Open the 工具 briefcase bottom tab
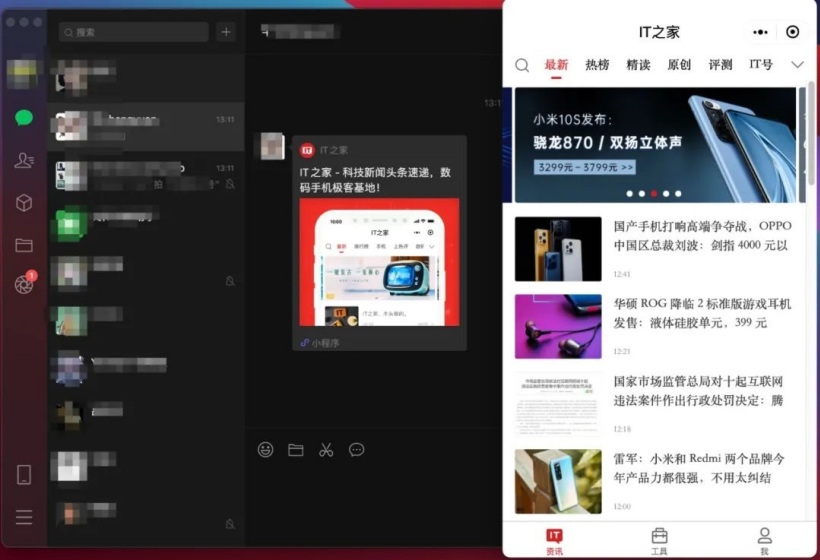The image size is (820, 560). [659, 542]
